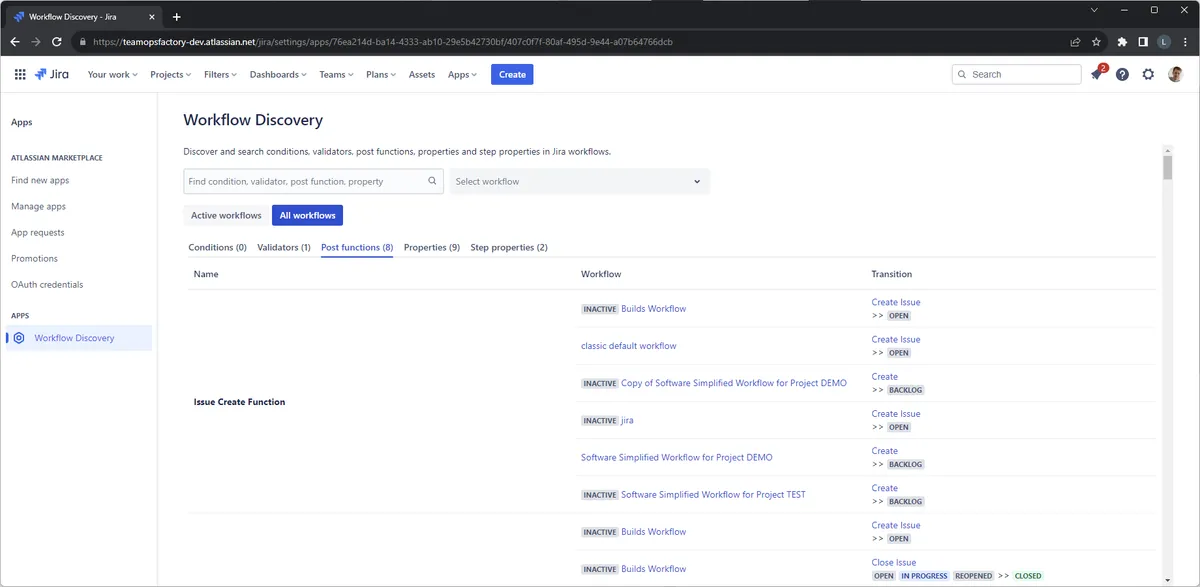1200x587 pixels.
Task: Reload the page with the refresh icon
Action: point(57,42)
